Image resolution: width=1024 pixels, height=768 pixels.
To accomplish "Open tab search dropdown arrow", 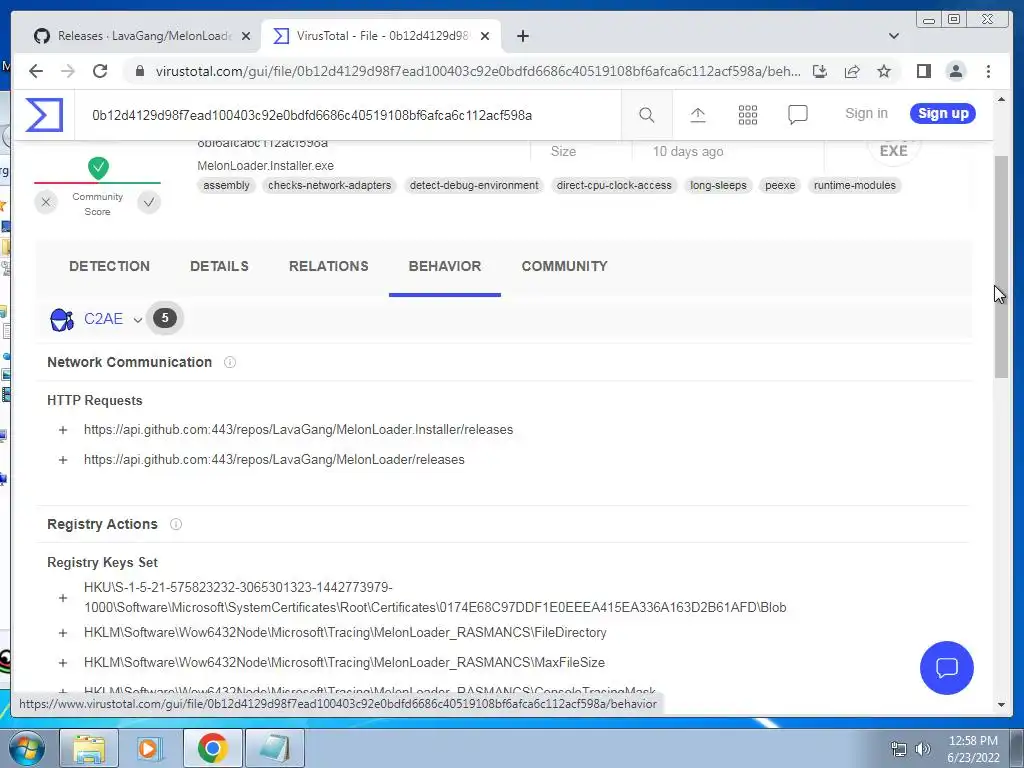I will tap(893, 36).
